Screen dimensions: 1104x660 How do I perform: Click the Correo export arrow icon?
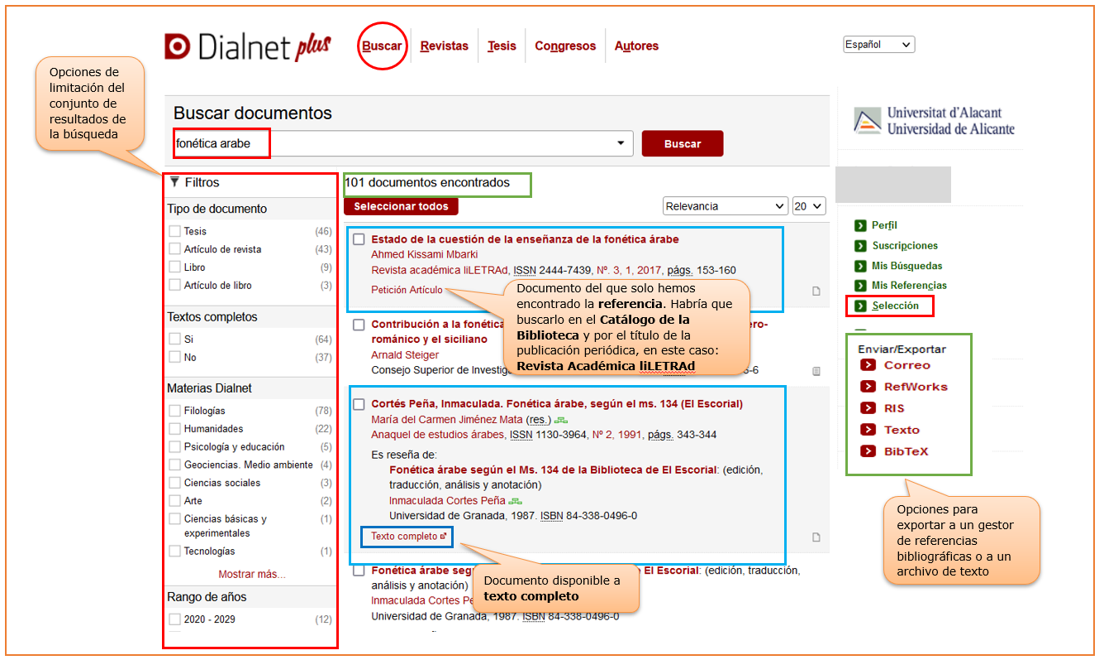coord(867,365)
